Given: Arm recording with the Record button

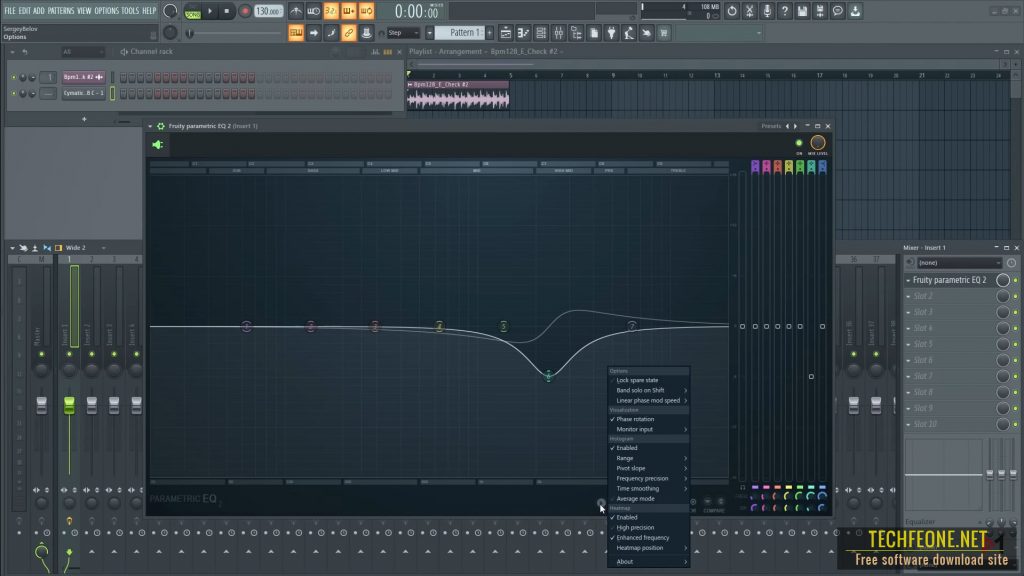Looking at the screenshot, I should (x=245, y=11).
